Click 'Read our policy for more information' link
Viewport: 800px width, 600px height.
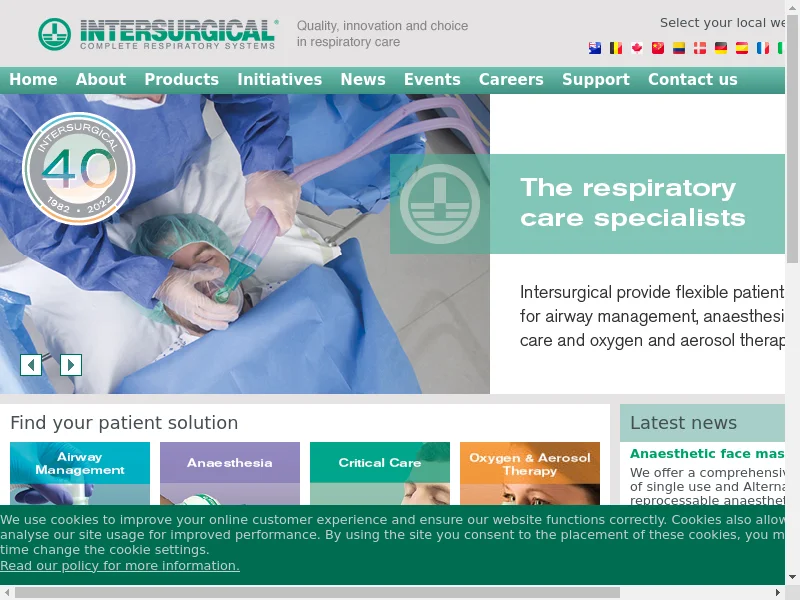120,566
